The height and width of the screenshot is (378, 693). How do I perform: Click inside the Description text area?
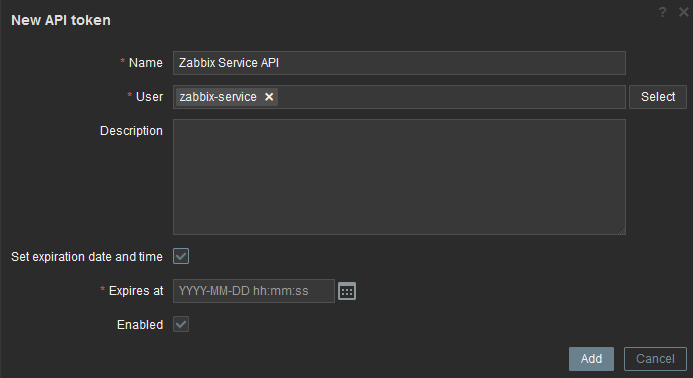tap(399, 177)
